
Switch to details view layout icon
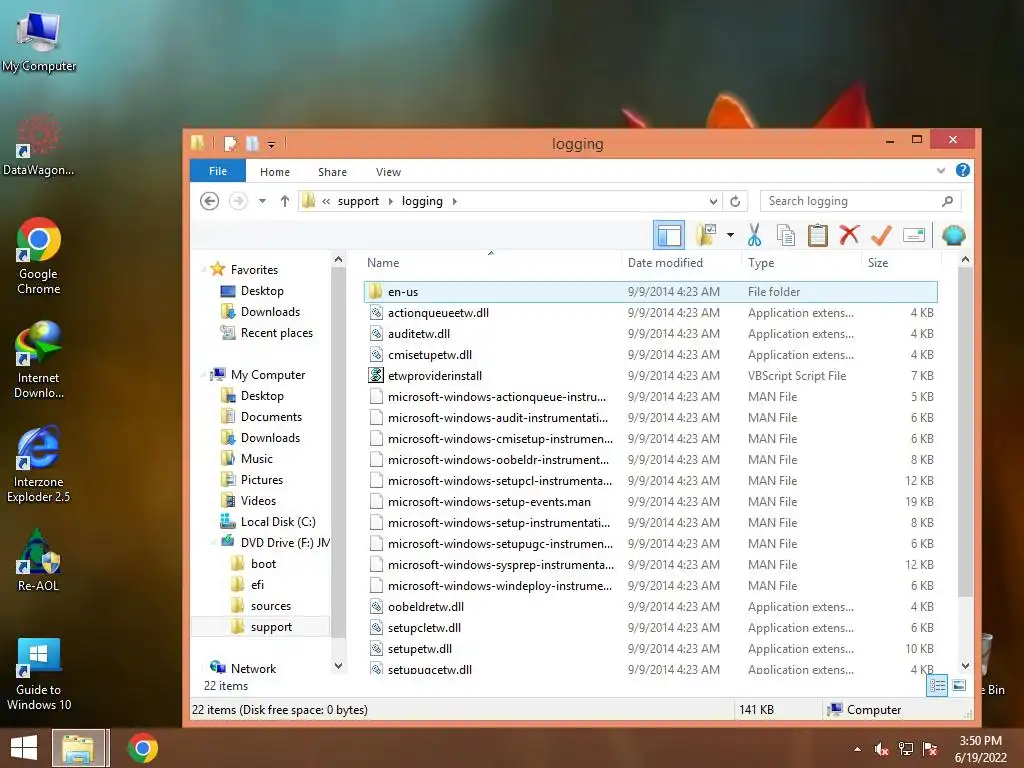[938, 686]
